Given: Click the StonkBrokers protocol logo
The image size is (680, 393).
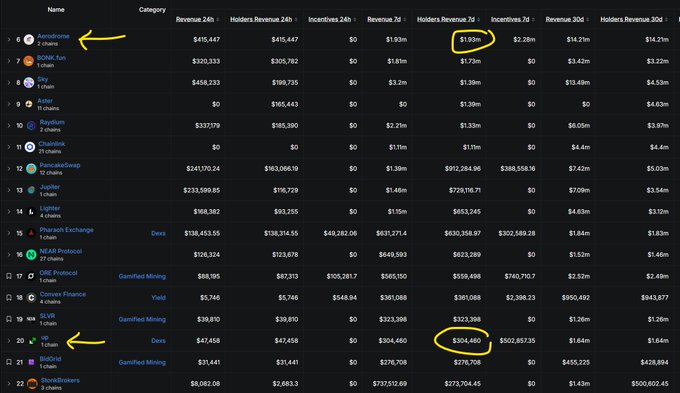Looking at the screenshot, I should coord(32,383).
